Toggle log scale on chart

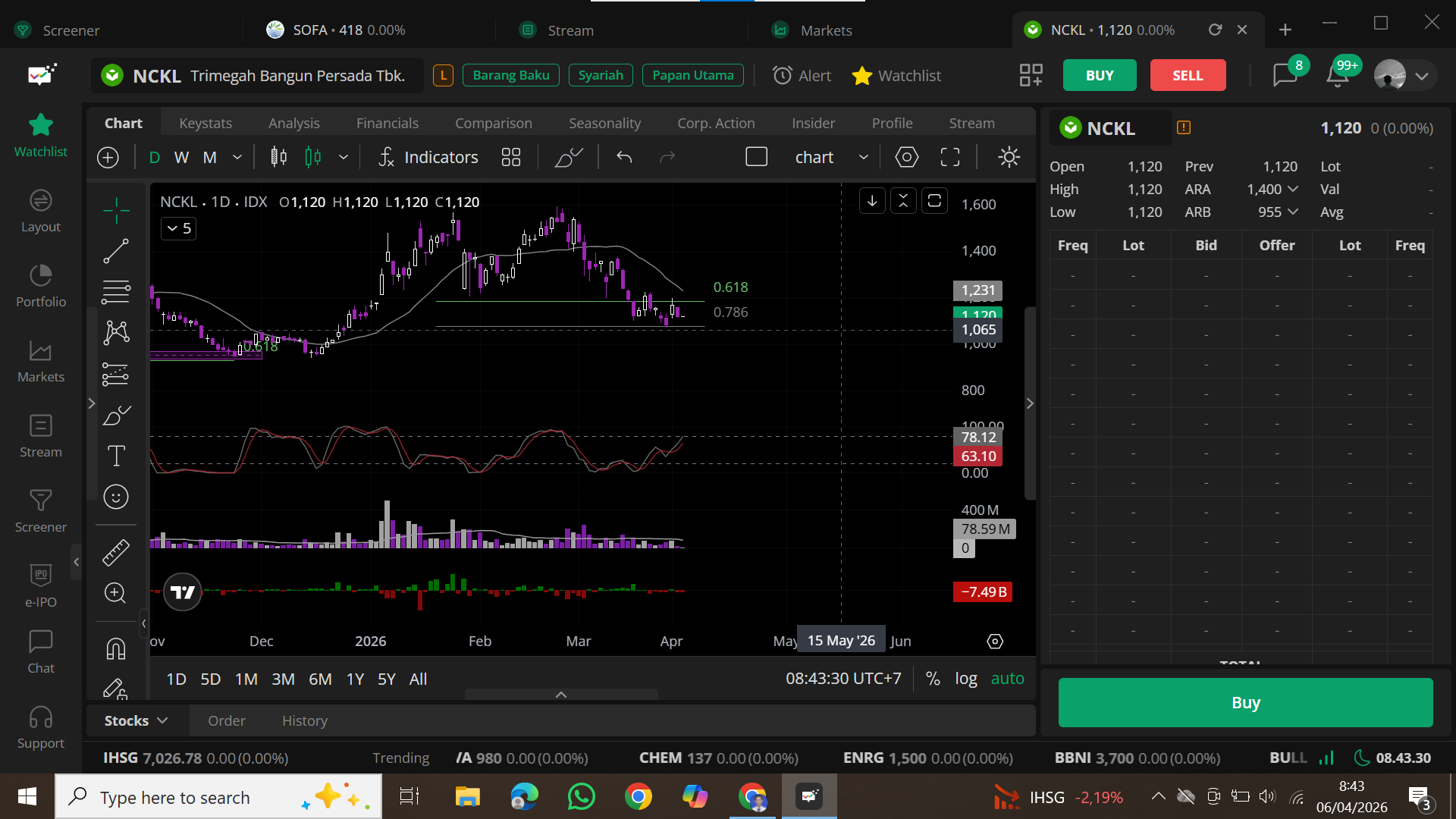(965, 679)
